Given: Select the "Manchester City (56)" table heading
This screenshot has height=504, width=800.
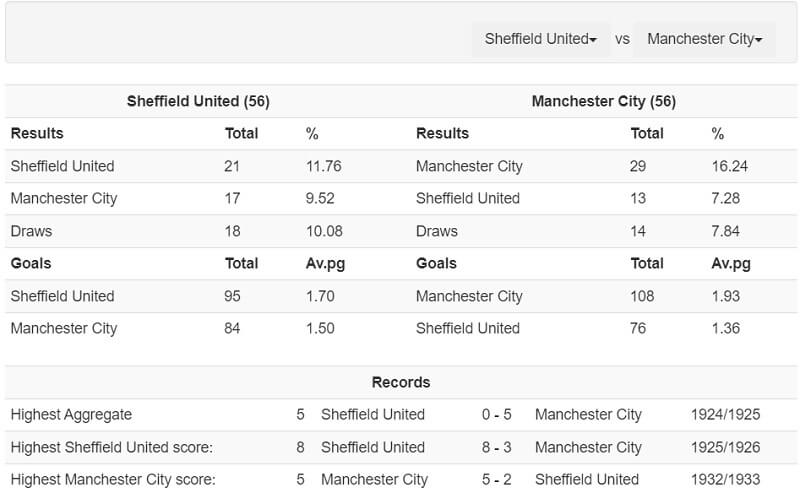Looking at the screenshot, I should pyautogui.click(x=603, y=101).
